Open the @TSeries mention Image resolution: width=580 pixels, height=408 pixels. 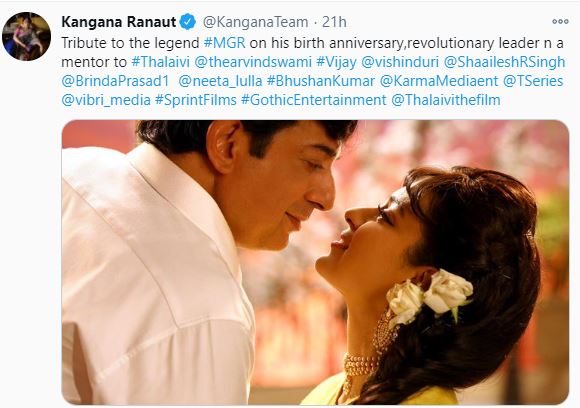533,81
